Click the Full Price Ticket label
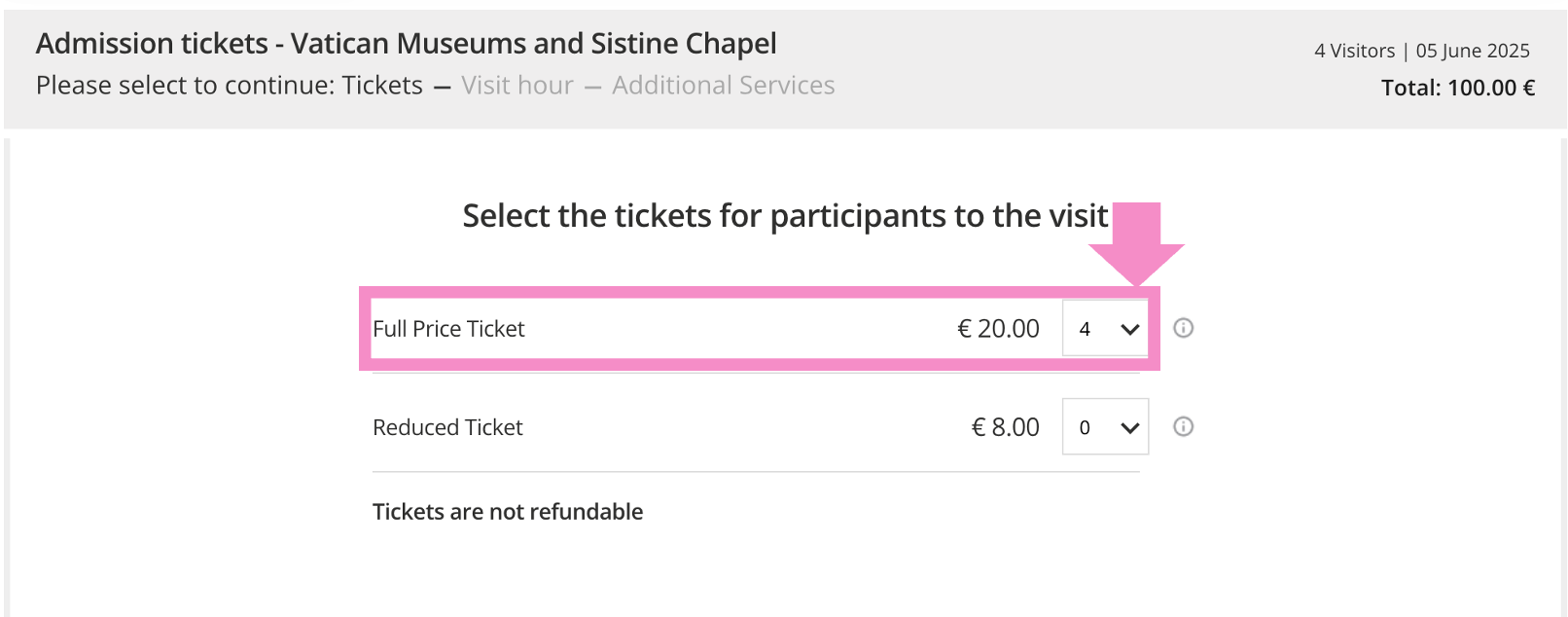 tap(448, 329)
